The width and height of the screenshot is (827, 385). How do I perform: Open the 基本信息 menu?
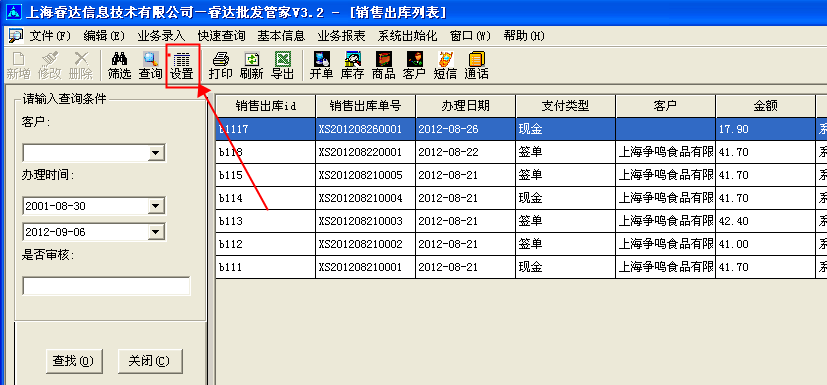point(281,36)
